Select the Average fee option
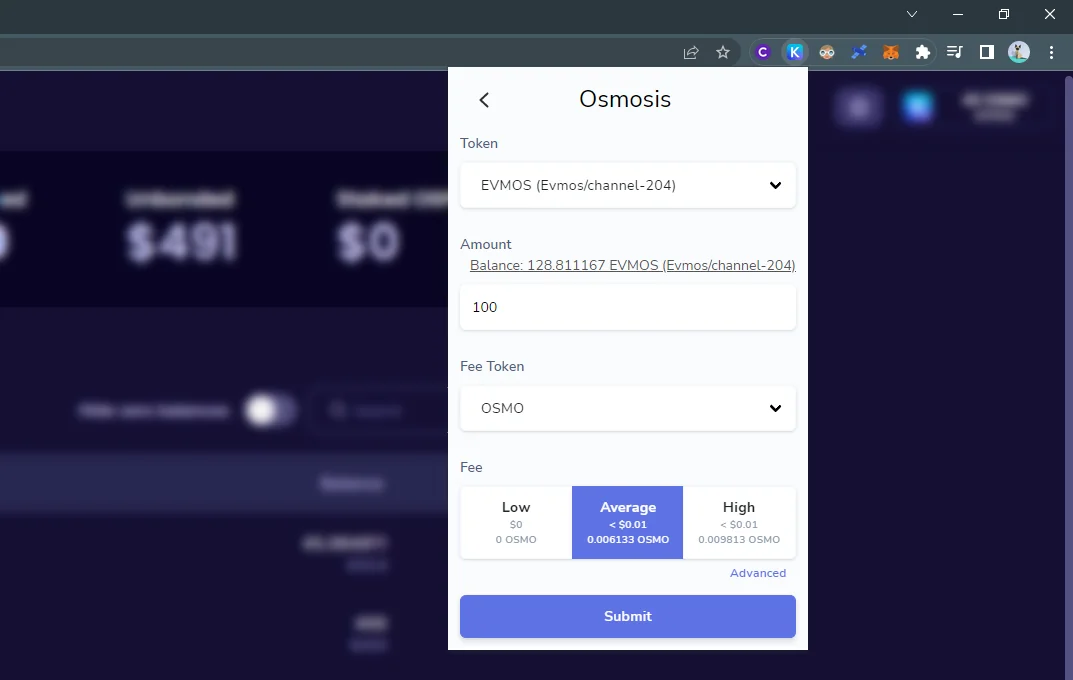Screen dimensions: 1073x680 [x=628, y=523]
